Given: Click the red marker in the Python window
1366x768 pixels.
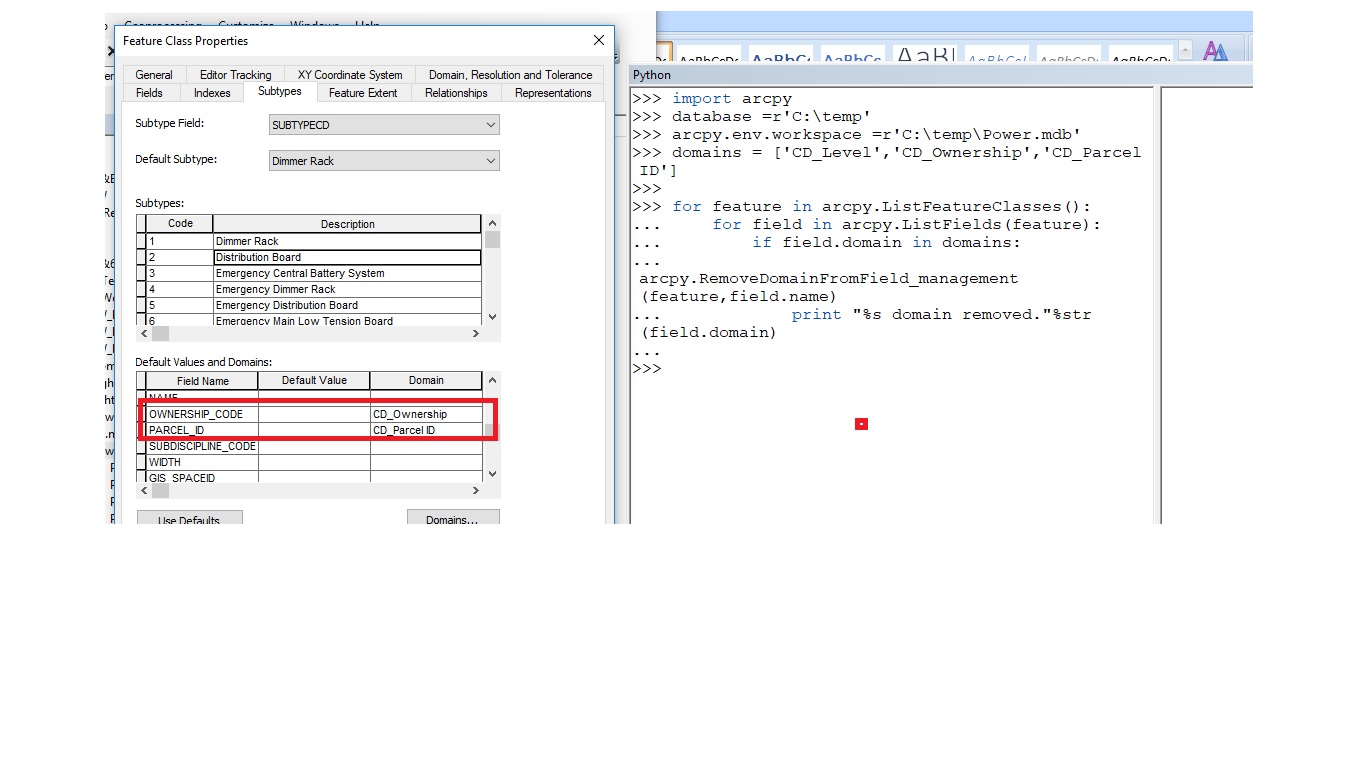Looking at the screenshot, I should pyautogui.click(x=861, y=423).
